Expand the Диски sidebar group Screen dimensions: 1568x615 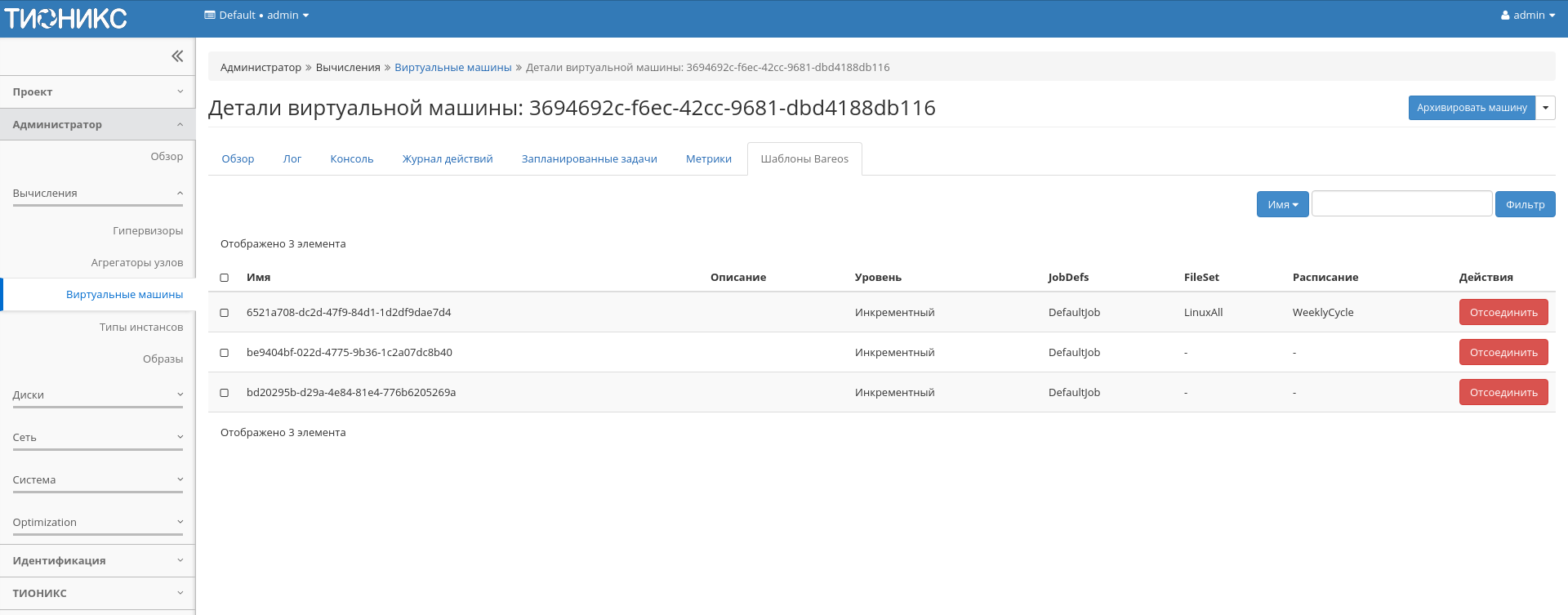[97, 395]
